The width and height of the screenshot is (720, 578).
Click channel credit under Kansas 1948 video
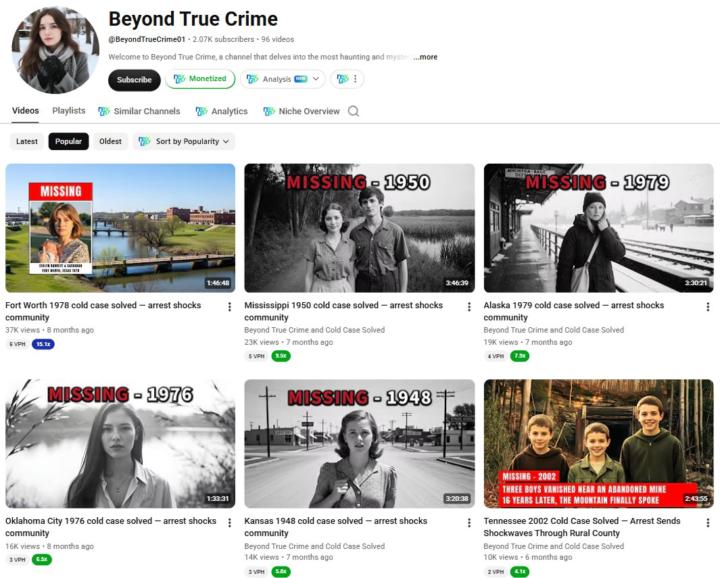315,546
